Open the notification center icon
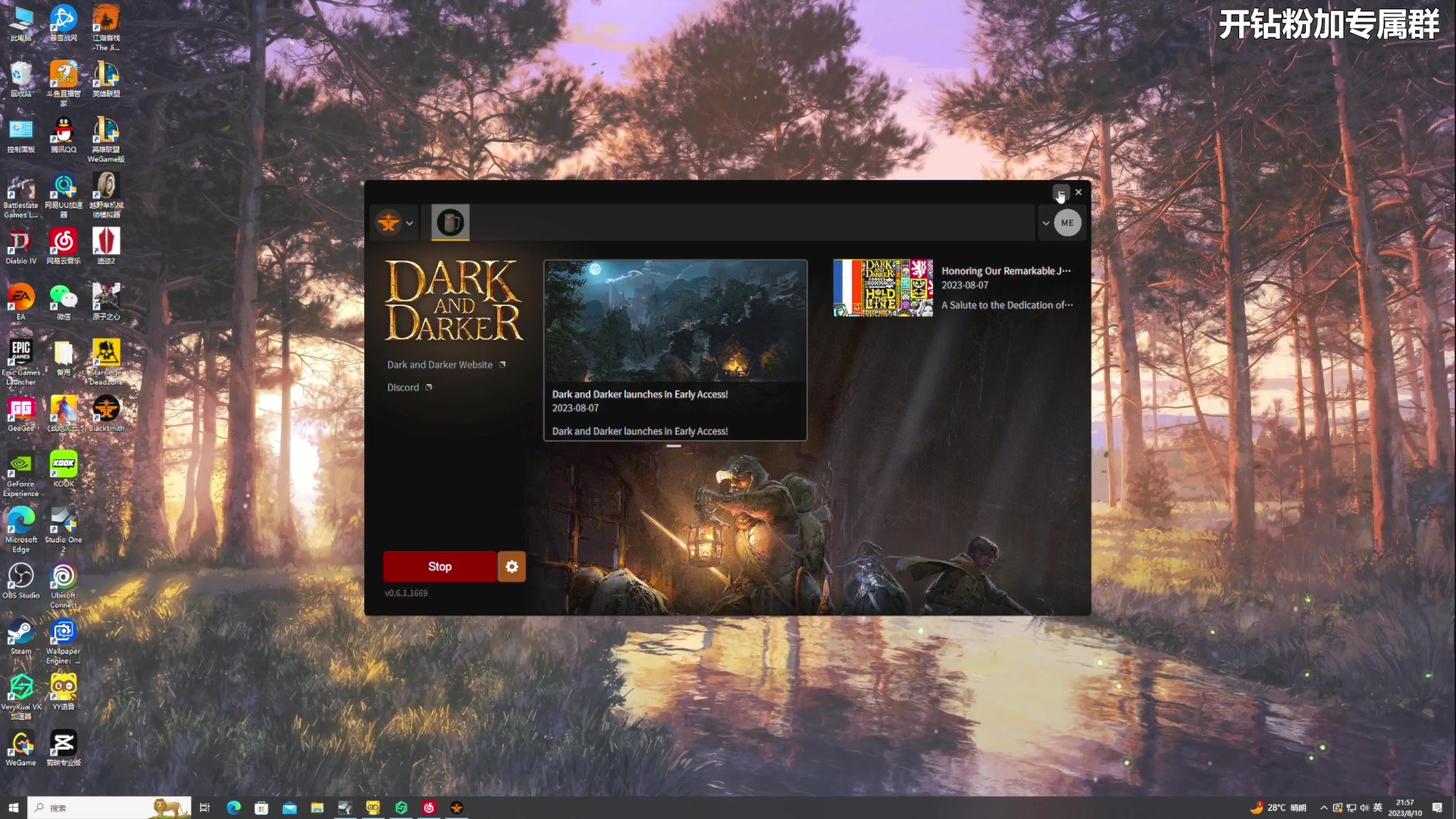1456x819 pixels. click(1437, 808)
